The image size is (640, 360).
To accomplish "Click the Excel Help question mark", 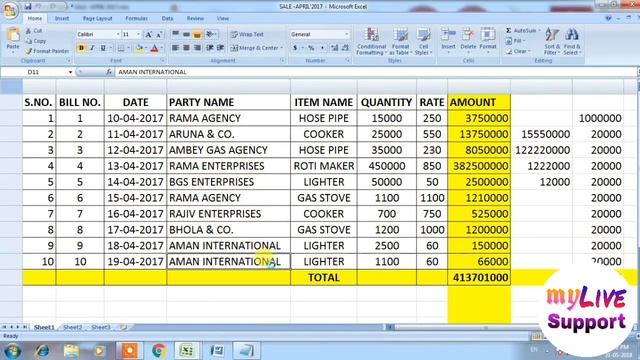I will 608,18.
